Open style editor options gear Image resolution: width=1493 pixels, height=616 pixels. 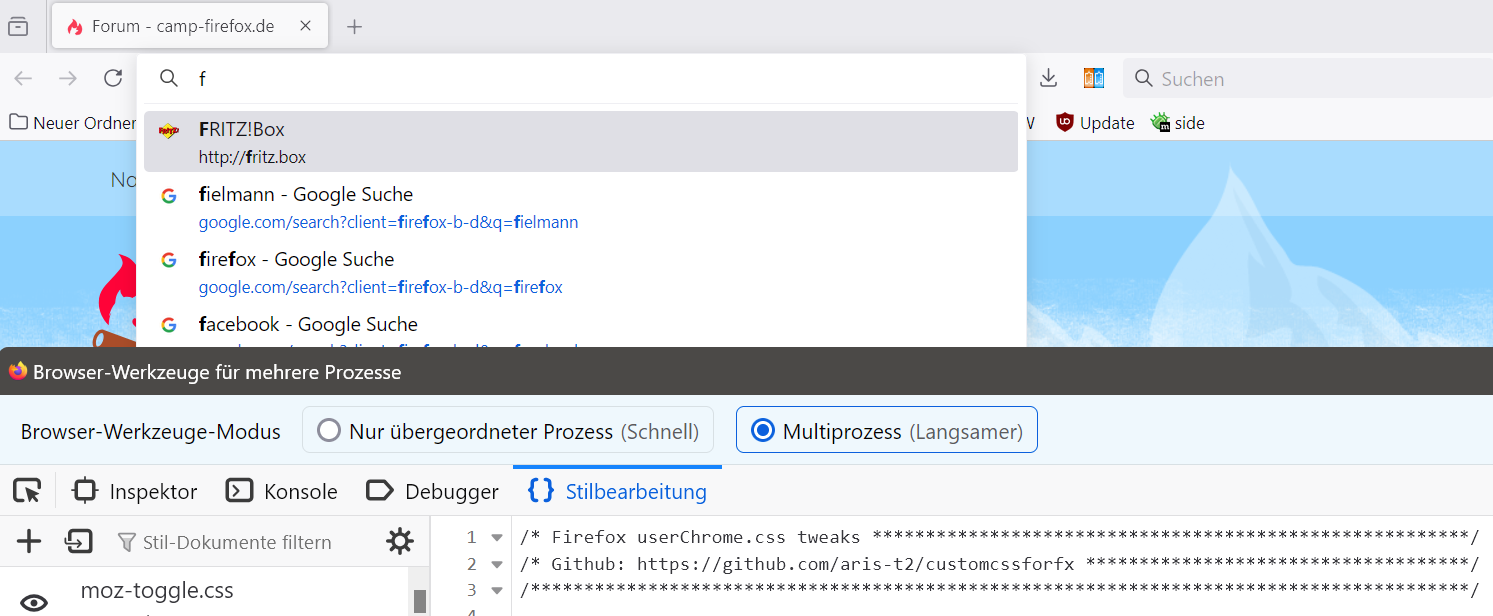coord(400,542)
